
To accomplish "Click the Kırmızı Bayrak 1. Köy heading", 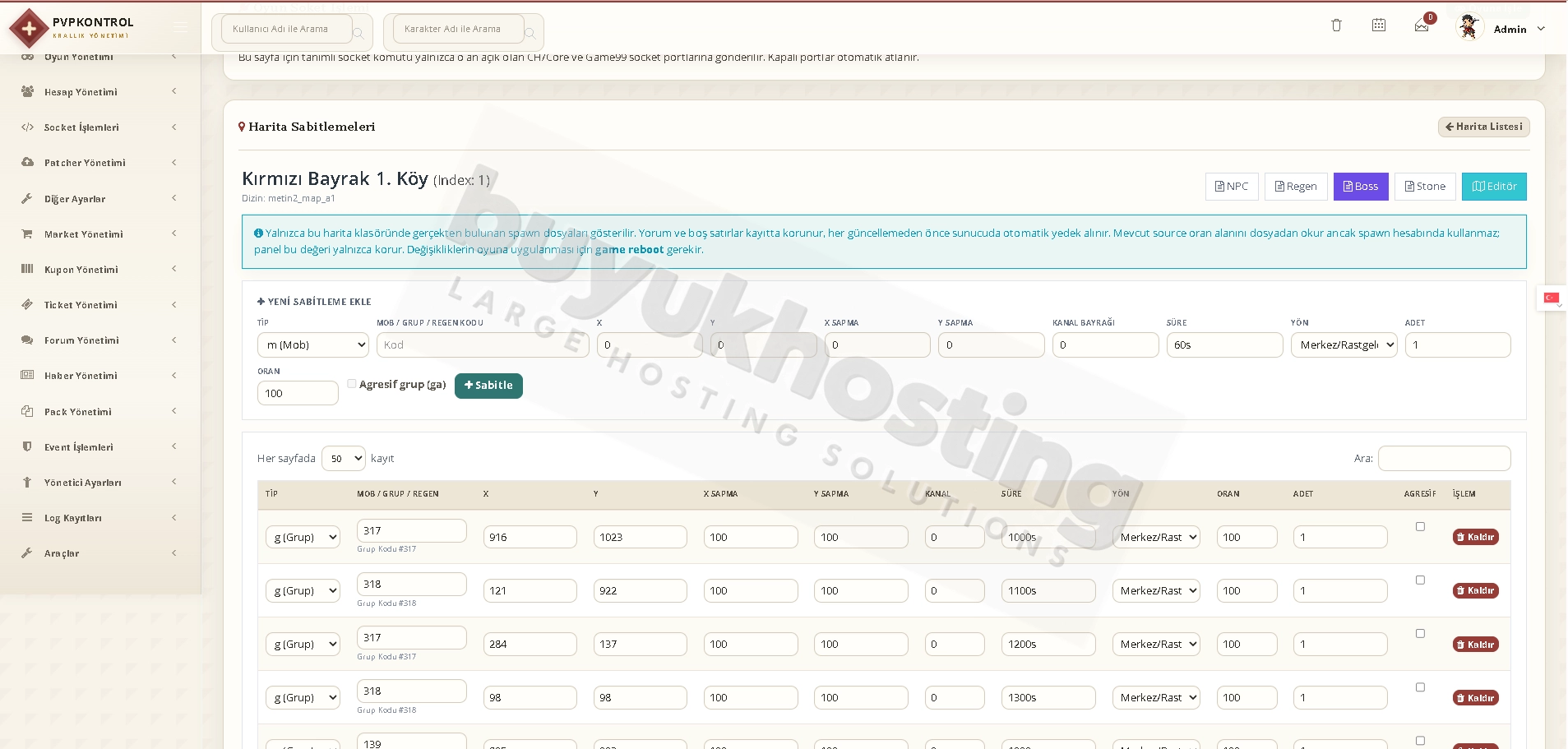I will tap(335, 178).
